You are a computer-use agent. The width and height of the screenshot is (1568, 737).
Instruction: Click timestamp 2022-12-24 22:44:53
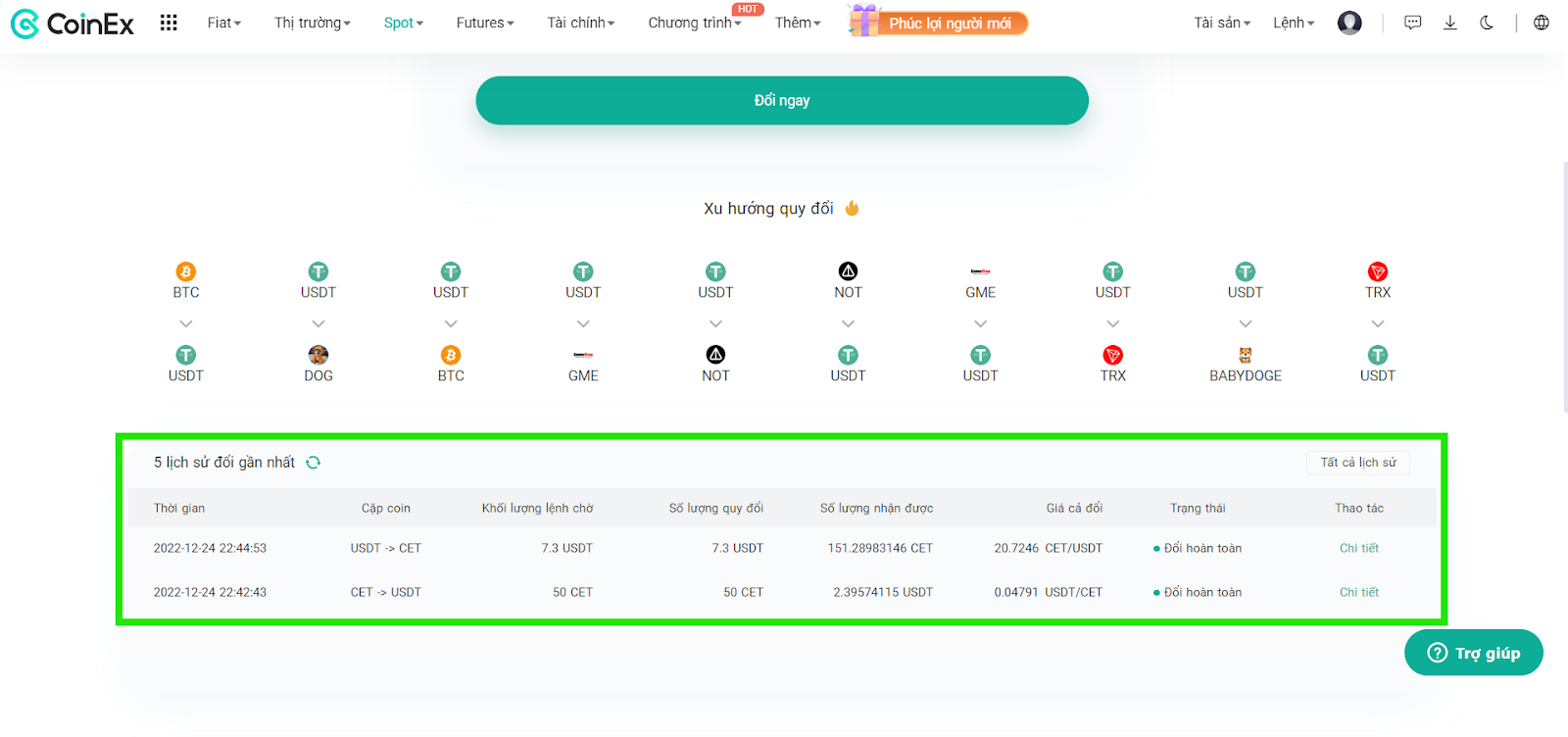(x=210, y=548)
